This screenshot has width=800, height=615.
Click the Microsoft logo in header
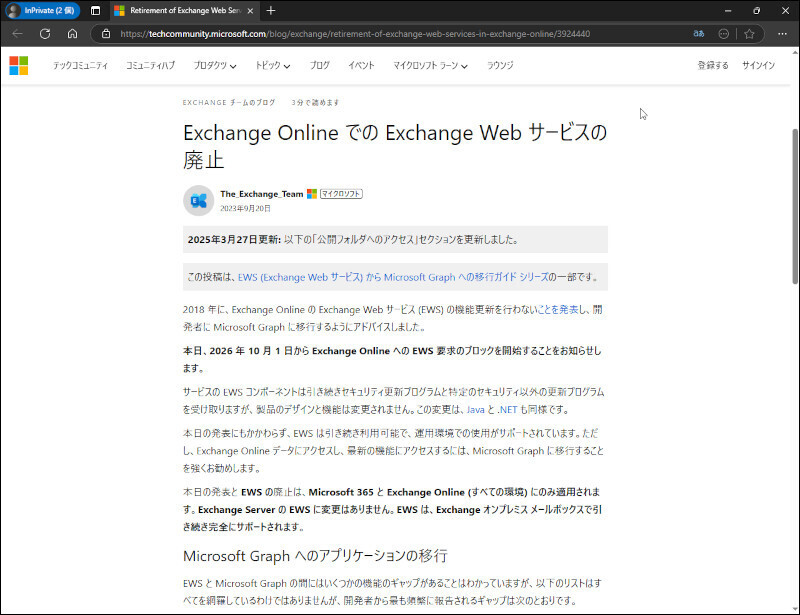[x=19, y=65]
